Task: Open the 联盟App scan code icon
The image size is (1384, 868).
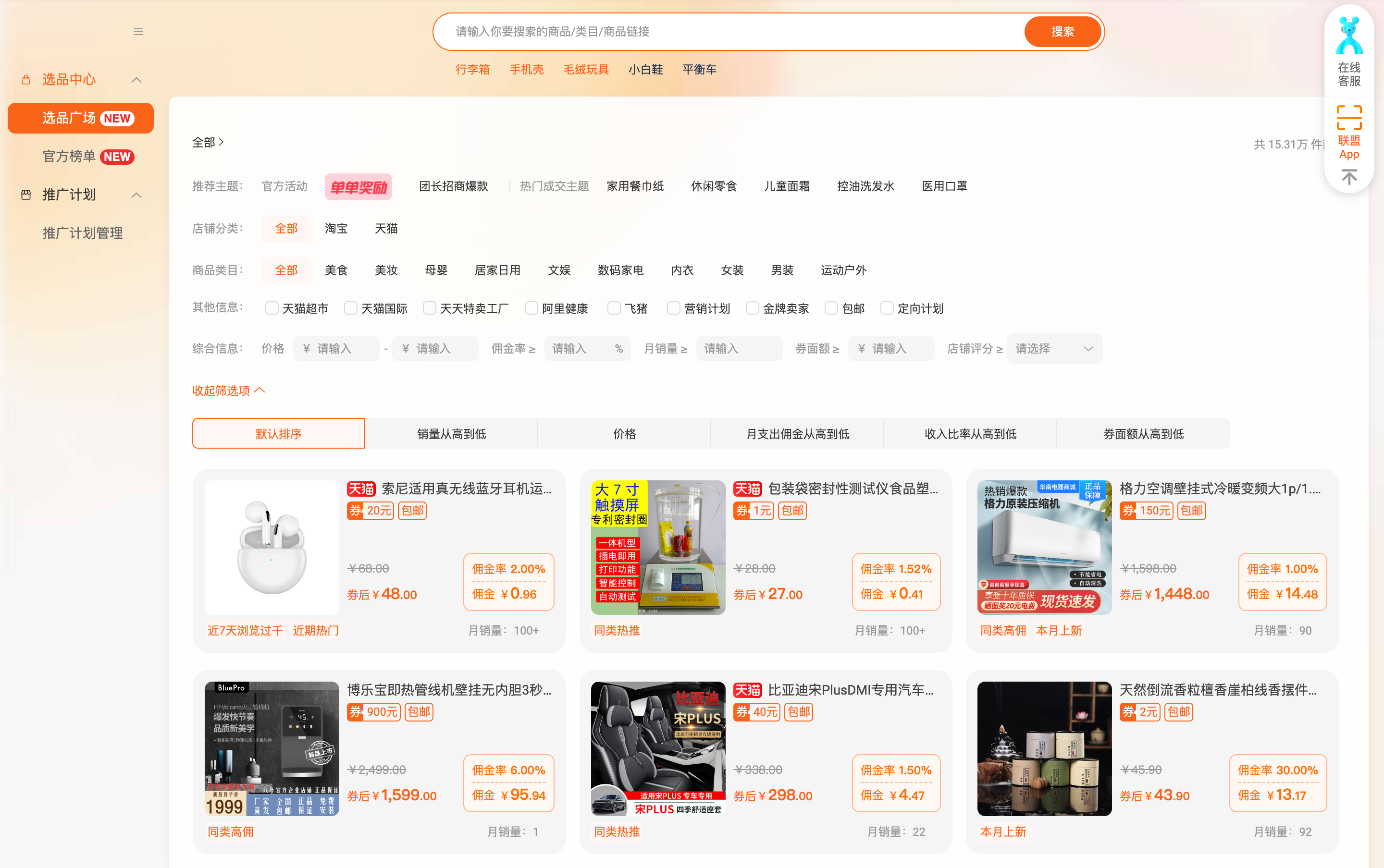Action: (x=1348, y=118)
